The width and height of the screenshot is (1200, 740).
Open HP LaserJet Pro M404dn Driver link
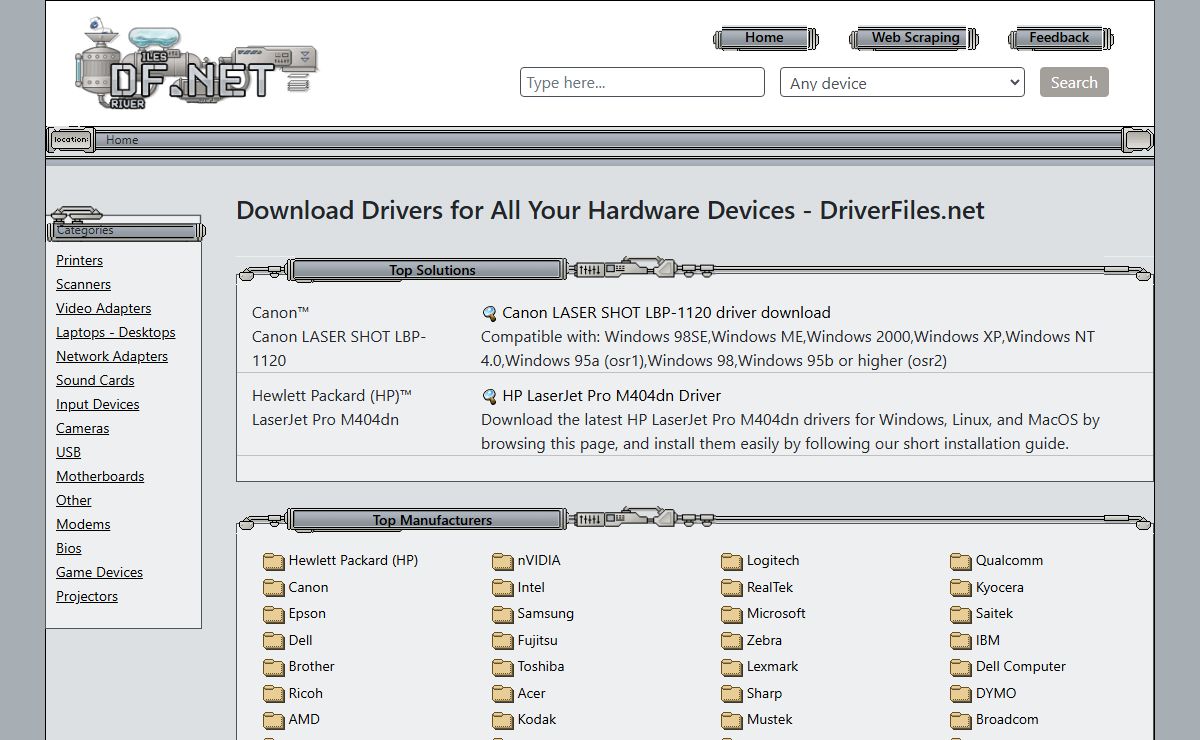(x=611, y=396)
